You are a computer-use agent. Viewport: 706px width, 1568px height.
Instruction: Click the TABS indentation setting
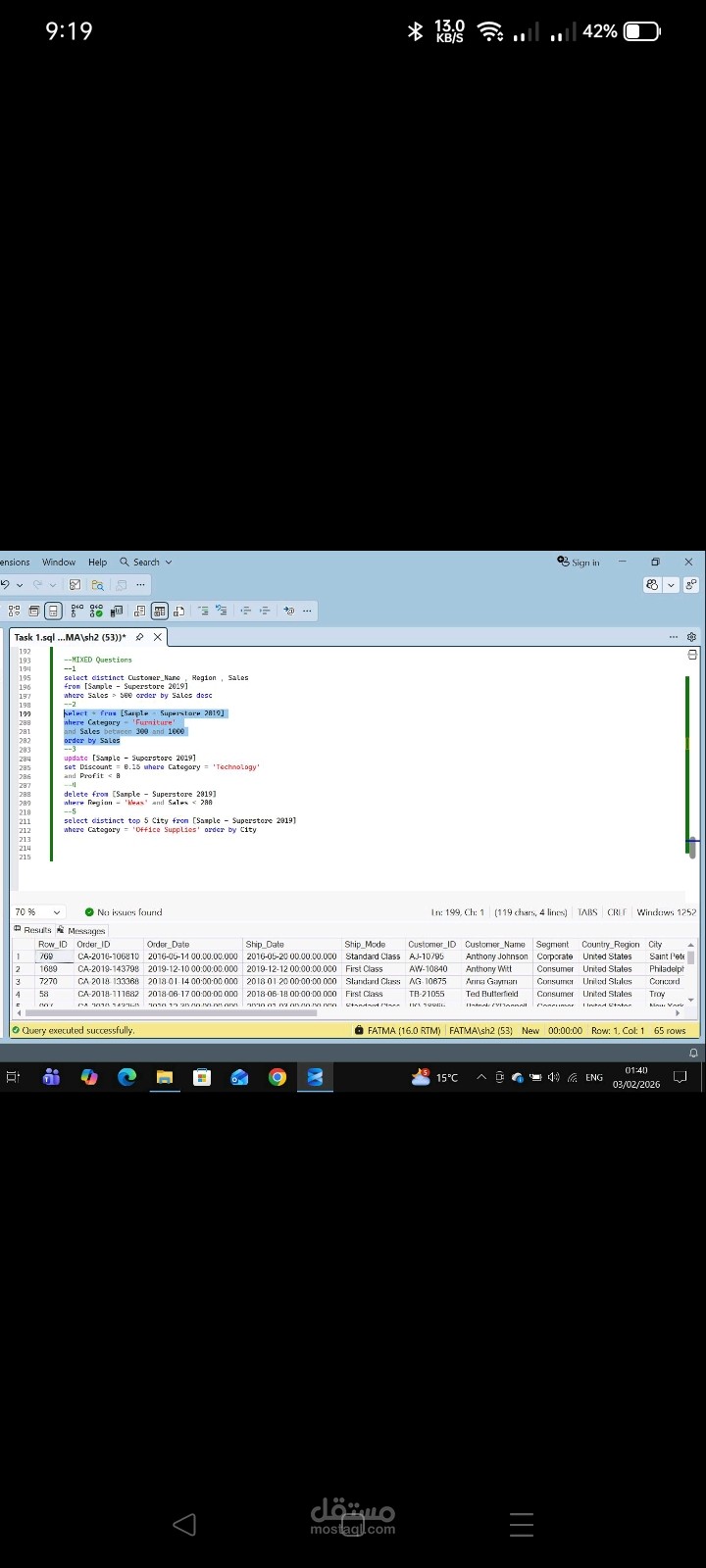coord(587,912)
